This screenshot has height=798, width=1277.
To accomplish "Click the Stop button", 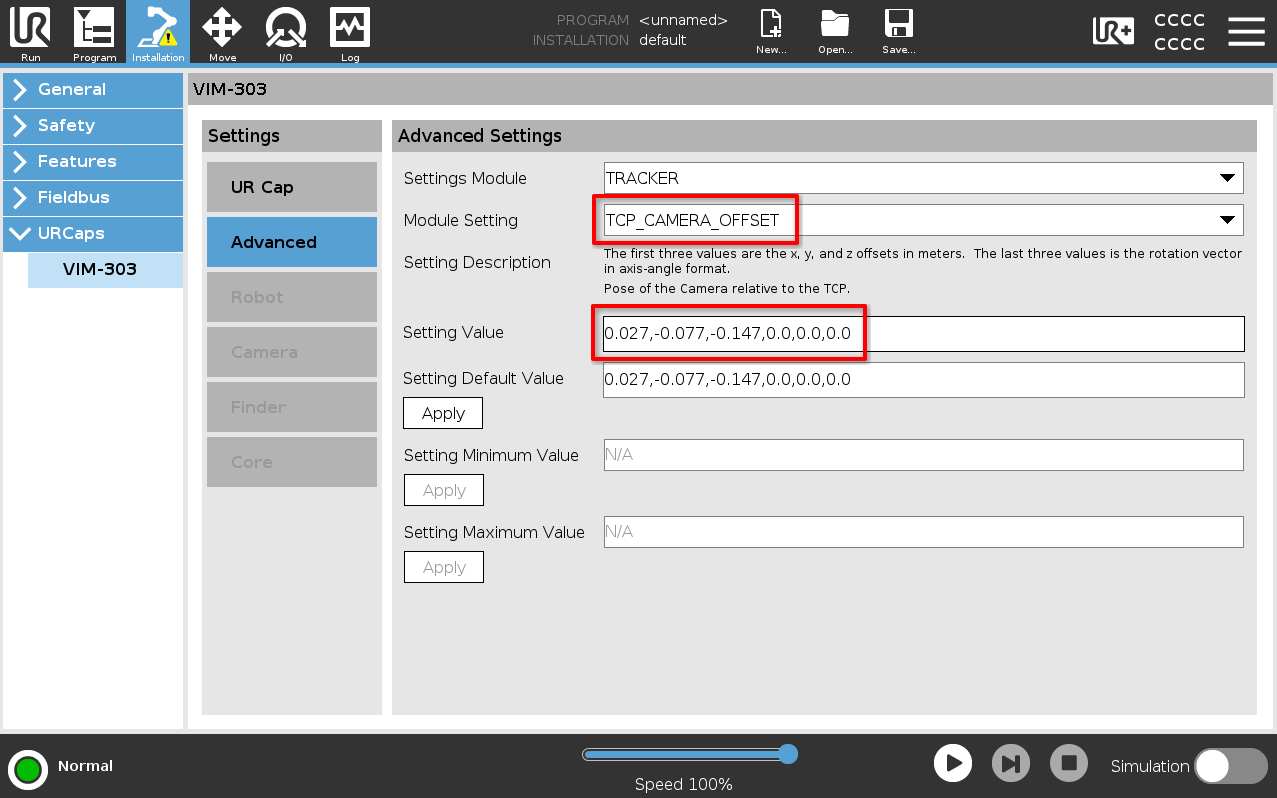I will 1069,764.
